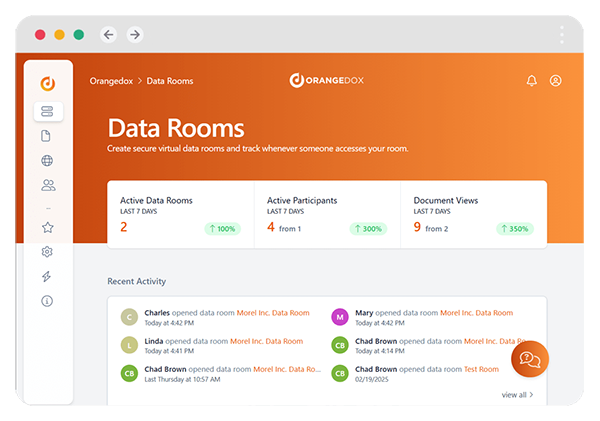Click the Document Views 350% badge
Image resolution: width=600 pixels, height=421 pixels.
pos(515,229)
